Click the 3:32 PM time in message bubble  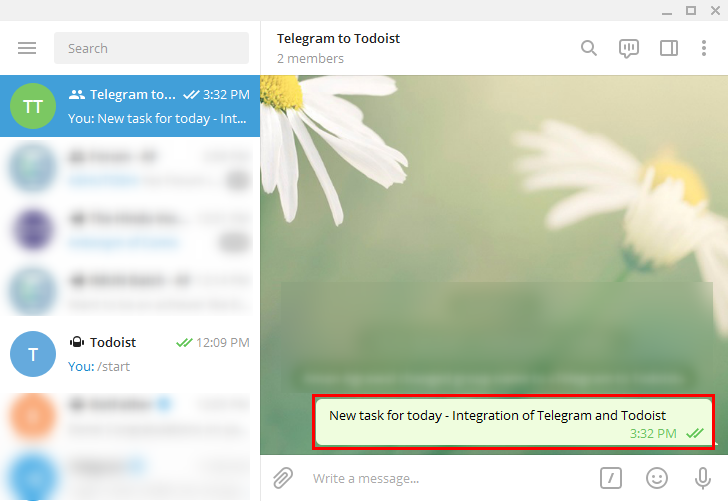point(653,434)
